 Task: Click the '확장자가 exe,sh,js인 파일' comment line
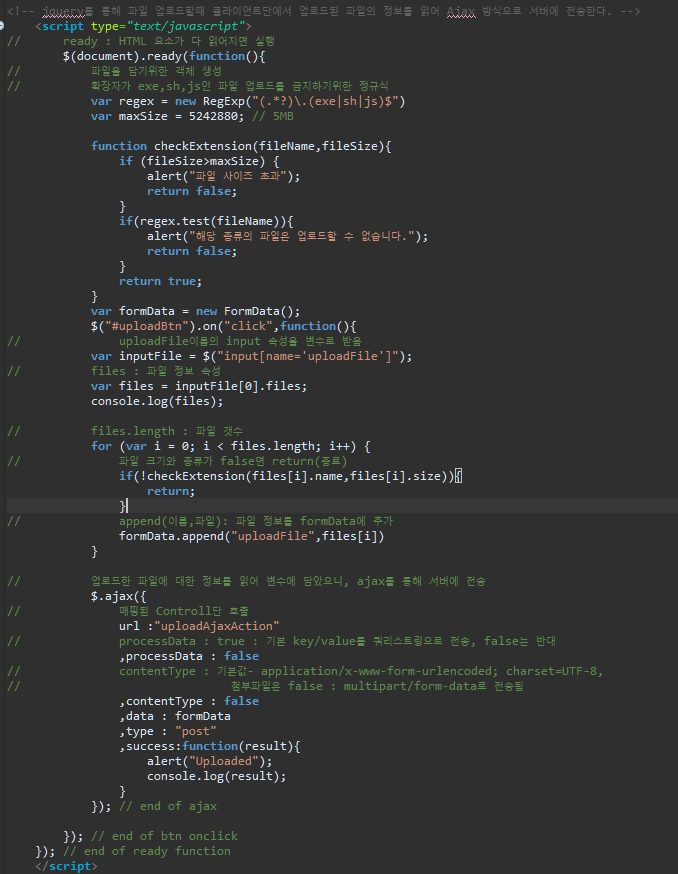point(240,86)
